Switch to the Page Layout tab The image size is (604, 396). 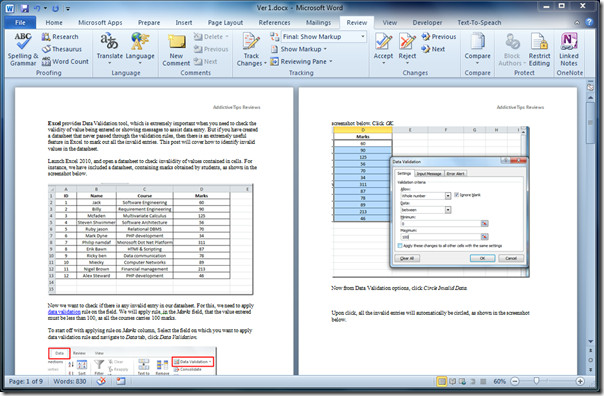pyautogui.click(x=225, y=22)
